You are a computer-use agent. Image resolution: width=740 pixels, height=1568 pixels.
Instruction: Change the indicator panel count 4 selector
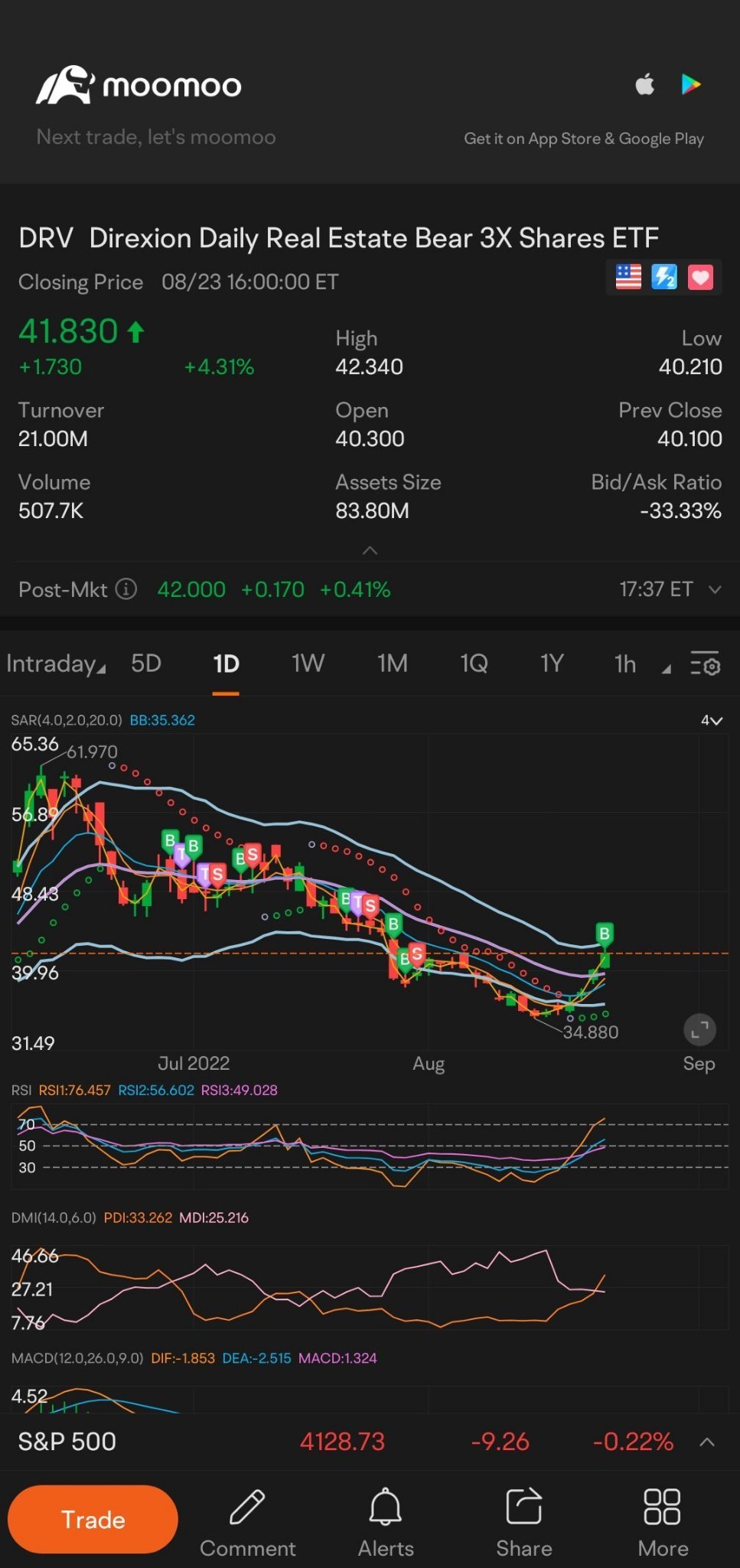pyautogui.click(x=711, y=720)
